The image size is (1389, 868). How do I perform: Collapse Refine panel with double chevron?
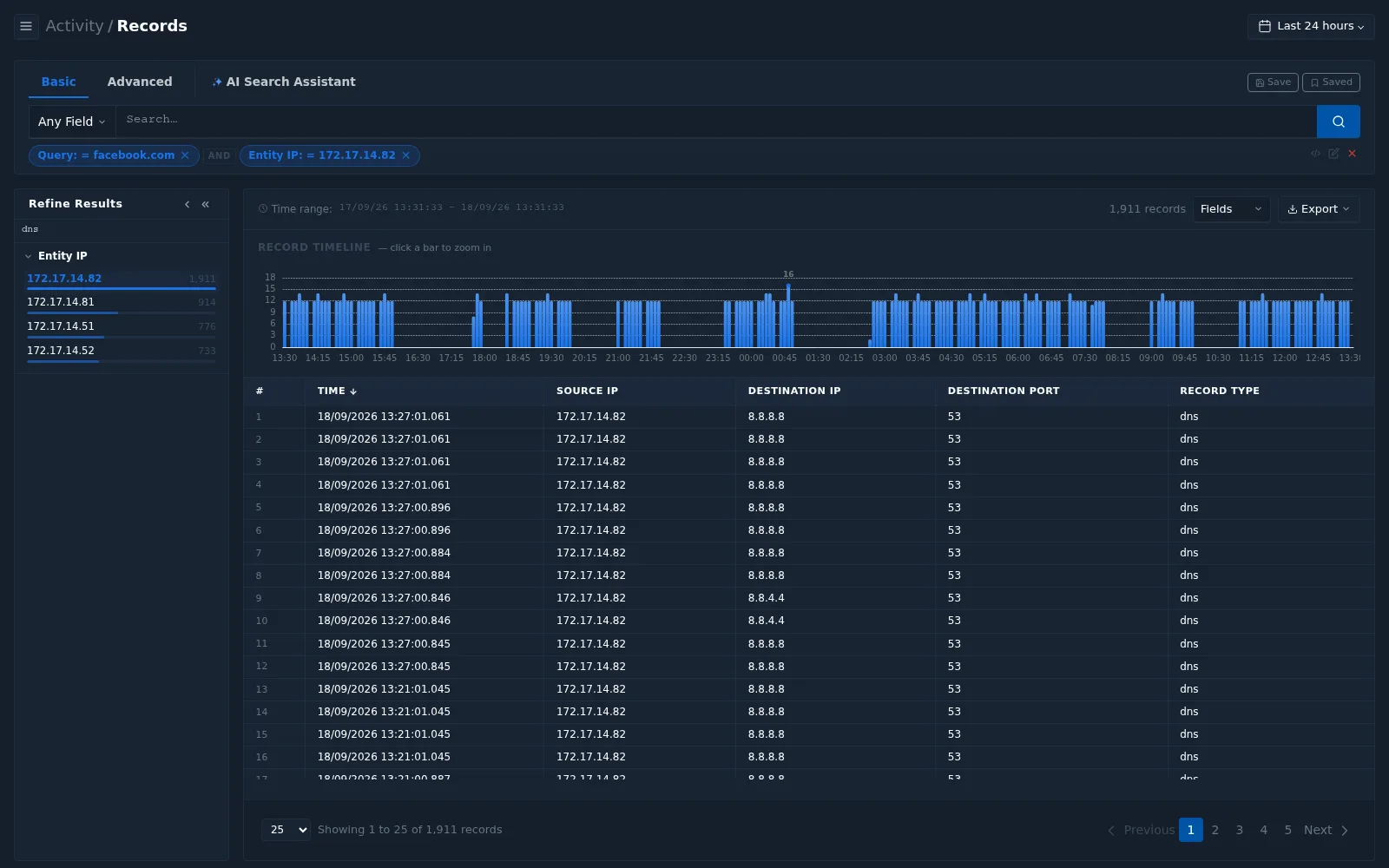(x=206, y=204)
